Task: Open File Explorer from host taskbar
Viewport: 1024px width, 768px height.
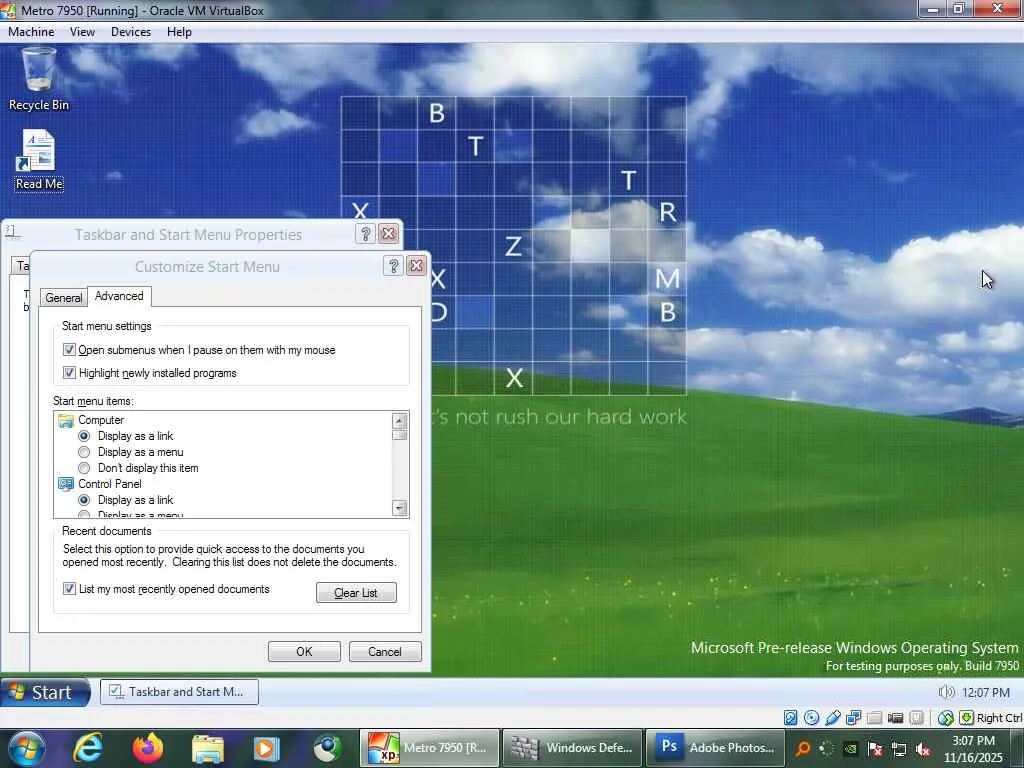Action: pyautogui.click(x=208, y=748)
